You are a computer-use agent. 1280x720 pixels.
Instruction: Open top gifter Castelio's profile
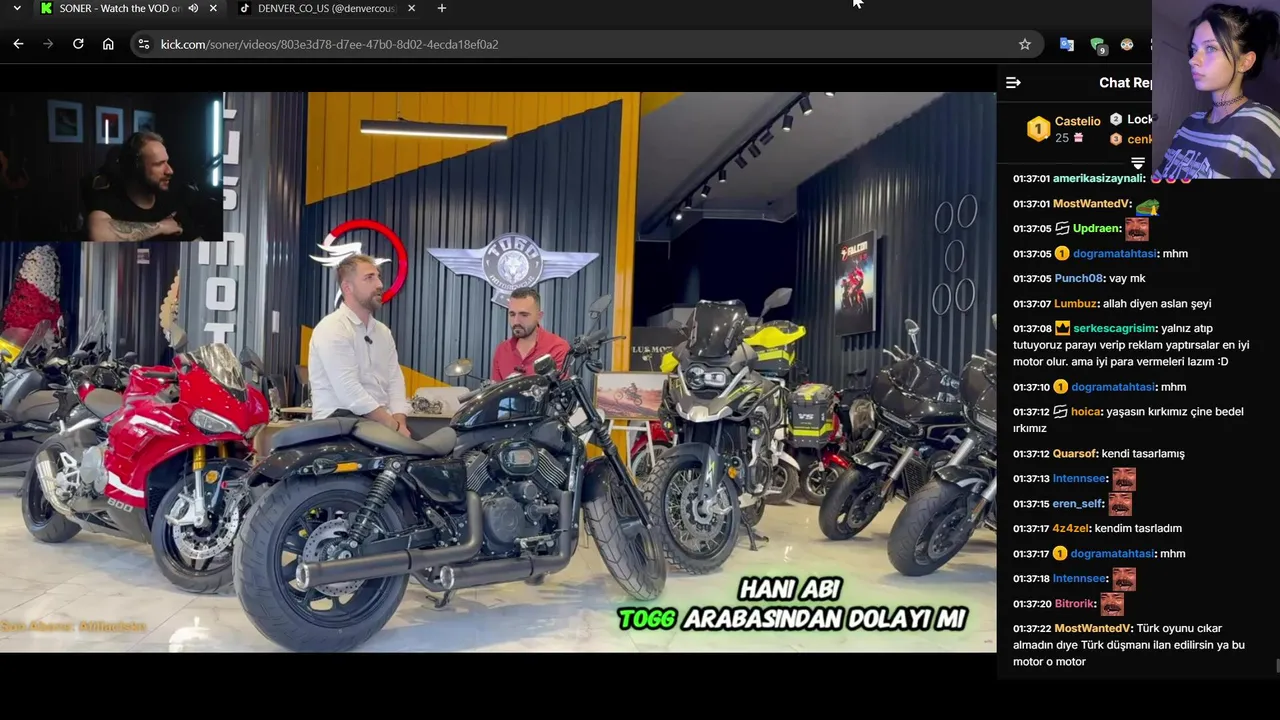tap(1077, 121)
